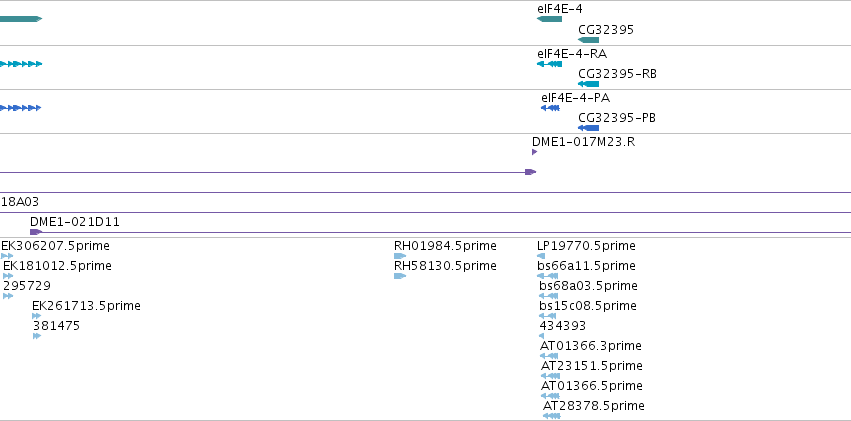Click the AT01366.3prime EST glyph
Viewport: 851px width, 421px height.
click(x=549, y=356)
